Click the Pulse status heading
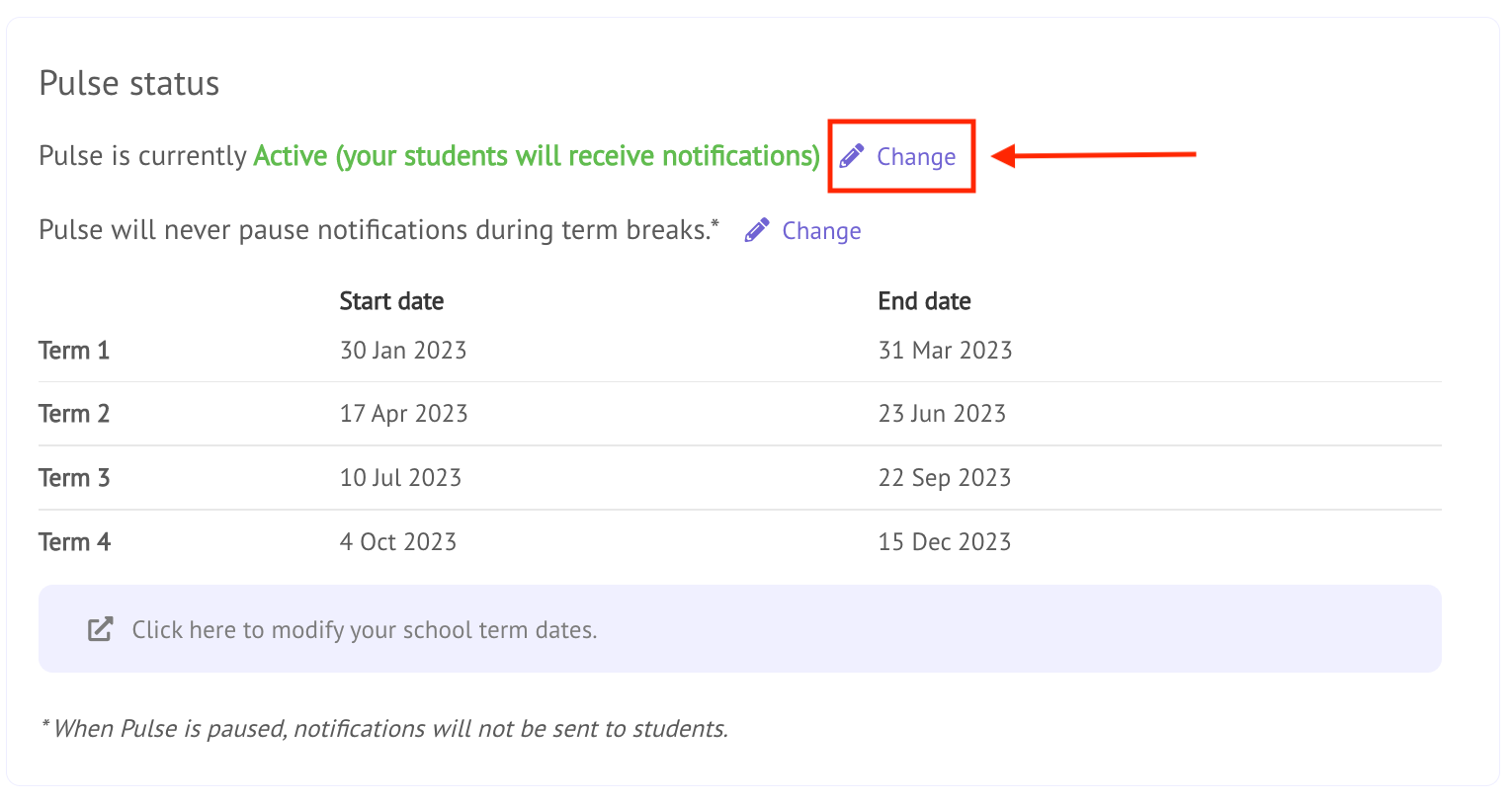This screenshot has height=802, width=1512. [128, 83]
